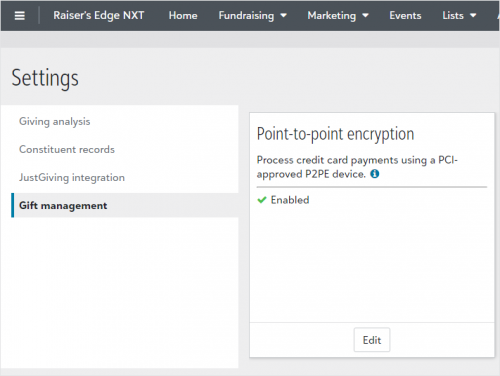This screenshot has width=500, height=376.
Task: Click the Edit button for encryption
Action: point(372,340)
